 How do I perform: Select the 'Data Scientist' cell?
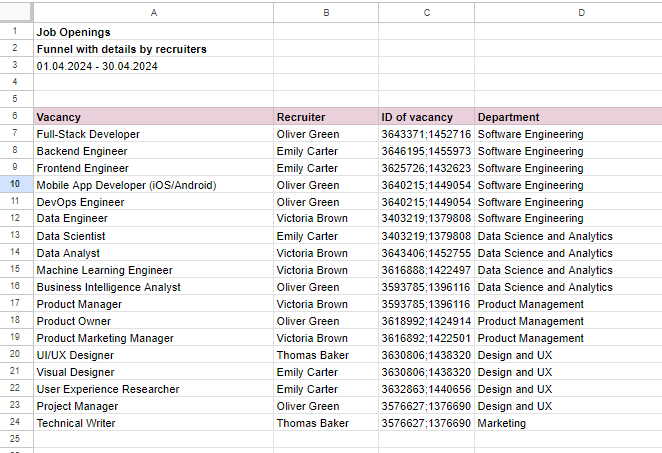[154, 236]
